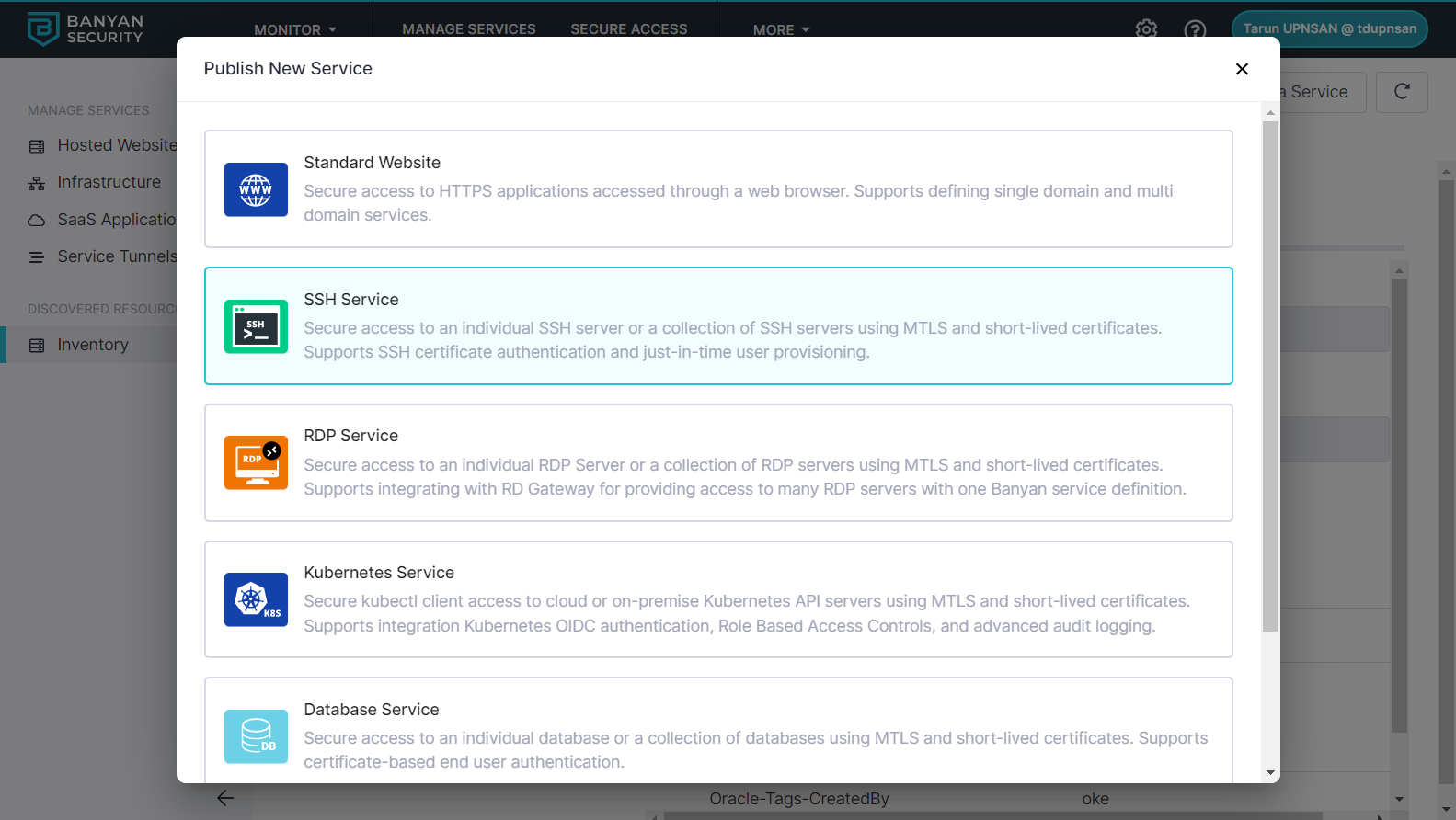
Task: Click the Hosted Websites sidebar icon
Action: click(x=37, y=146)
